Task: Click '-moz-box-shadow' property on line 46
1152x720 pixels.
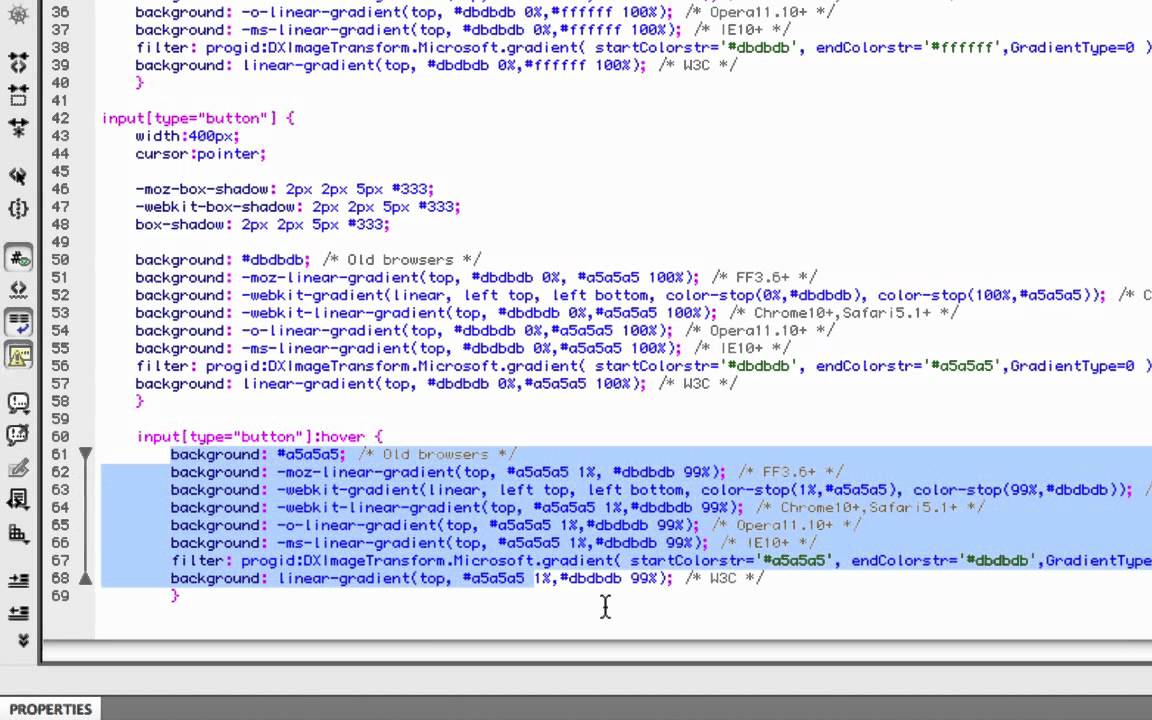Action: click(201, 189)
